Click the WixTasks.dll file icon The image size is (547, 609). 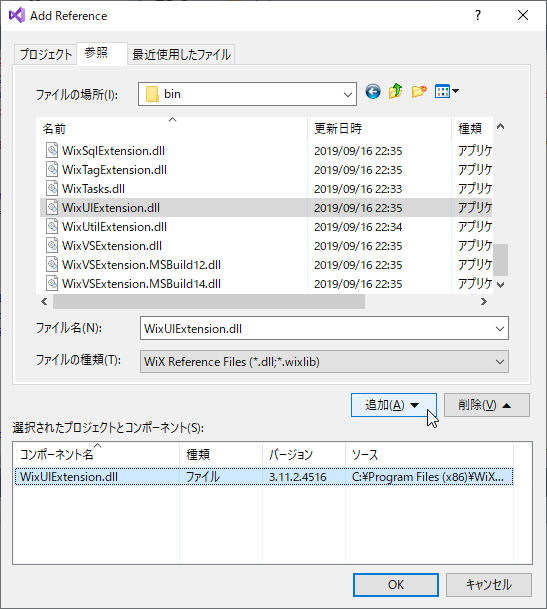point(52,188)
